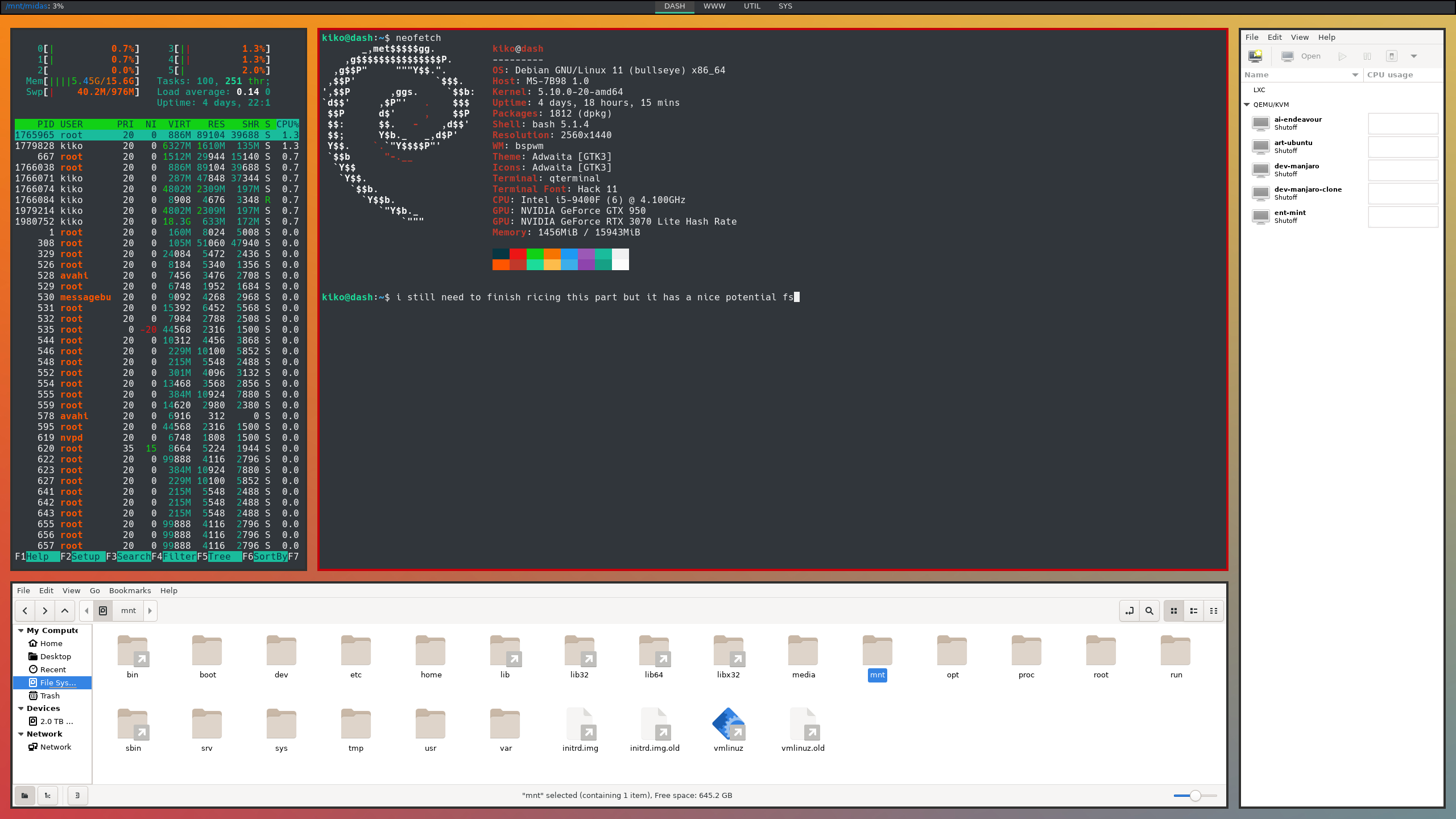Switch to compact view mode
The height and width of the screenshot is (819, 1456).
coord(1214,610)
